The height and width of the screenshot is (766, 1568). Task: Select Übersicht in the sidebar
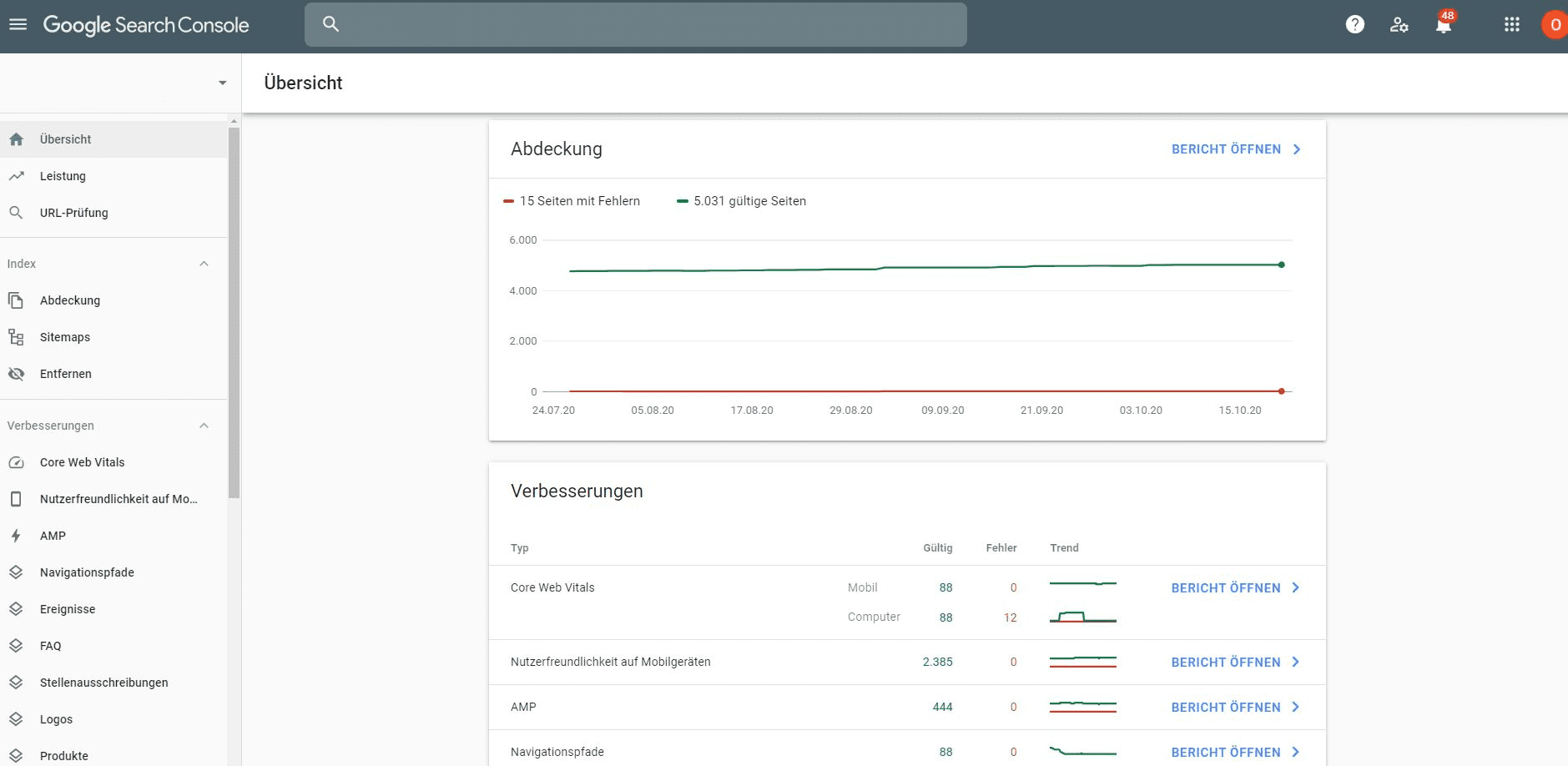(x=113, y=139)
